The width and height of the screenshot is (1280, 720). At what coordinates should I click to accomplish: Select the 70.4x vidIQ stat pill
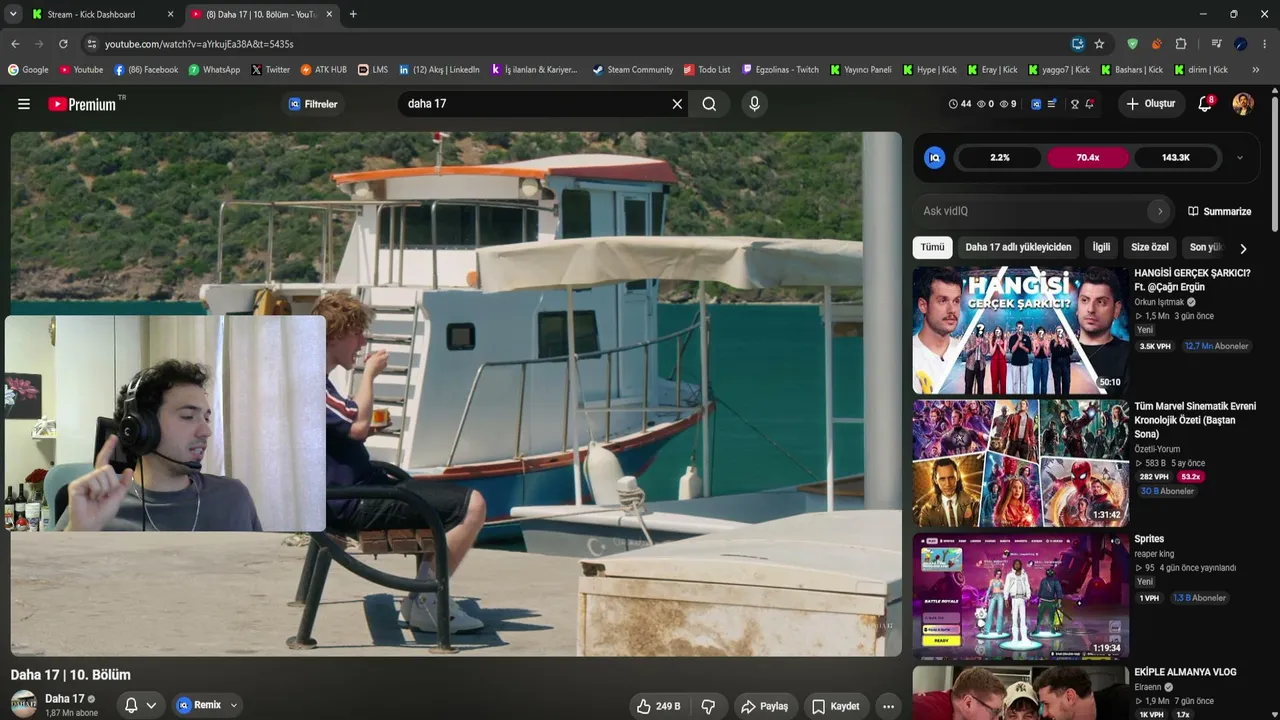tap(1088, 158)
